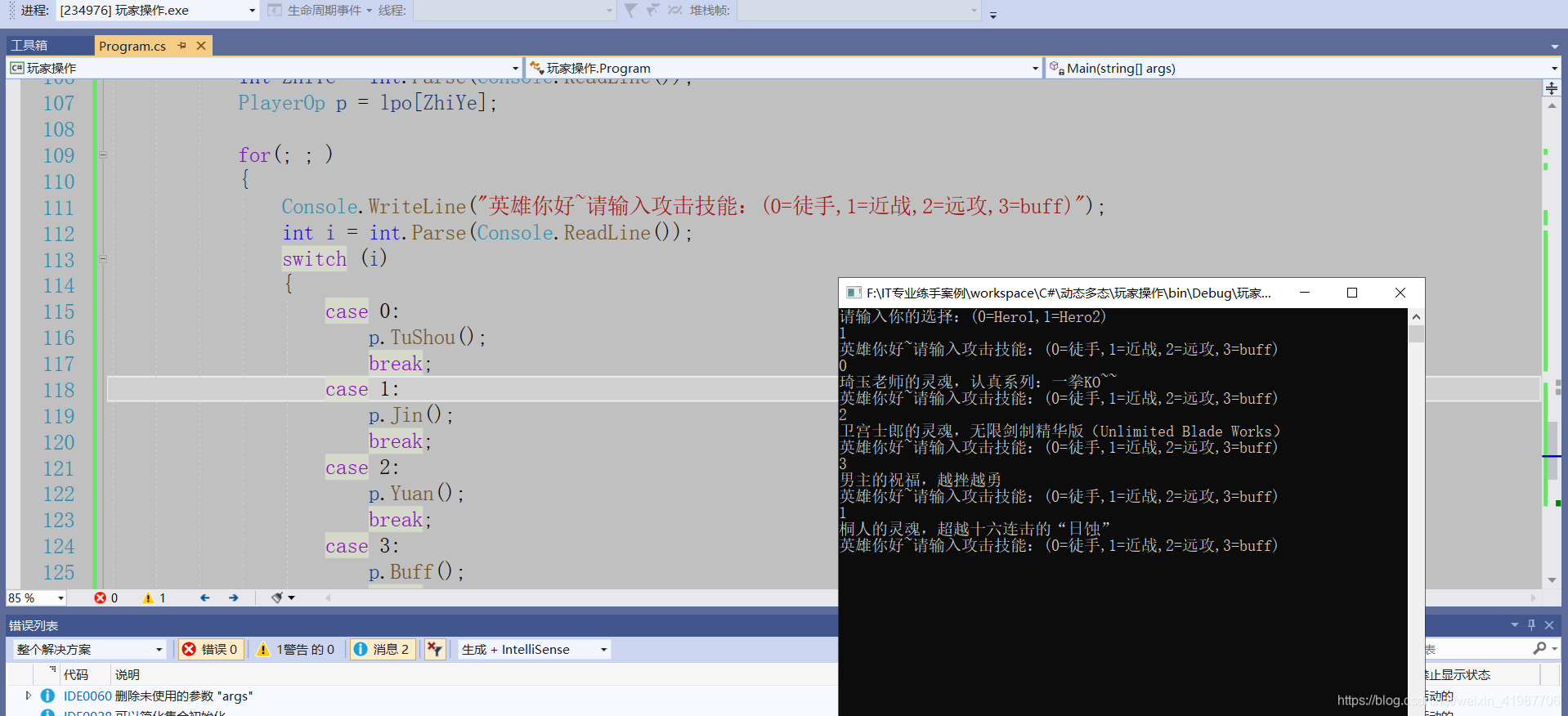Image resolution: width=1568 pixels, height=716 pixels.
Task: Collapse the switch statement code block
Action: pyautogui.click(x=103, y=259)
